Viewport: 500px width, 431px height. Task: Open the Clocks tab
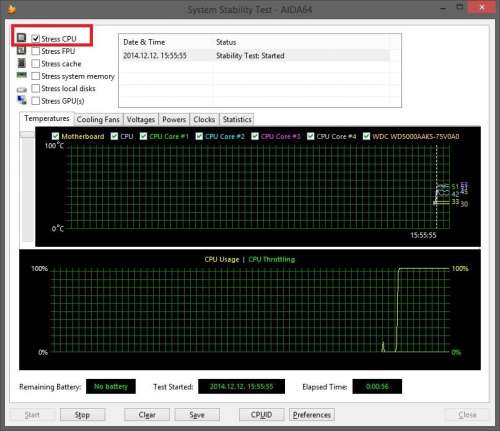point(204,119)
